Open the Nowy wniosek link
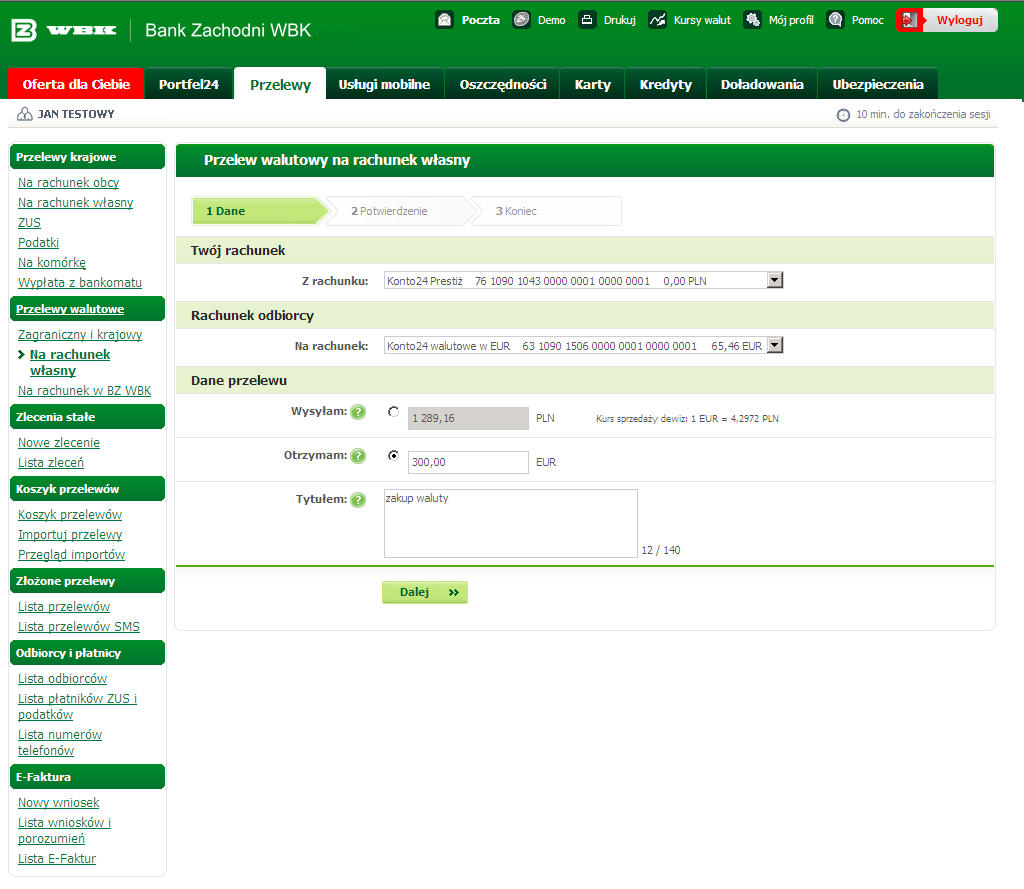 click(x=59, y=803)
